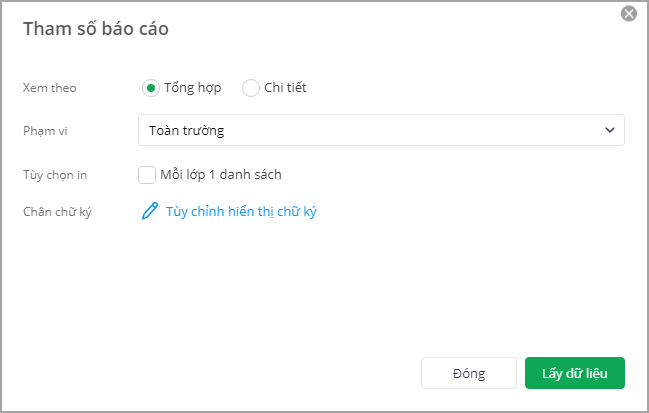The width and height of the screenshot is (649, 413).
Task: Click the Toàn trường selected value text
Action: 186,130
